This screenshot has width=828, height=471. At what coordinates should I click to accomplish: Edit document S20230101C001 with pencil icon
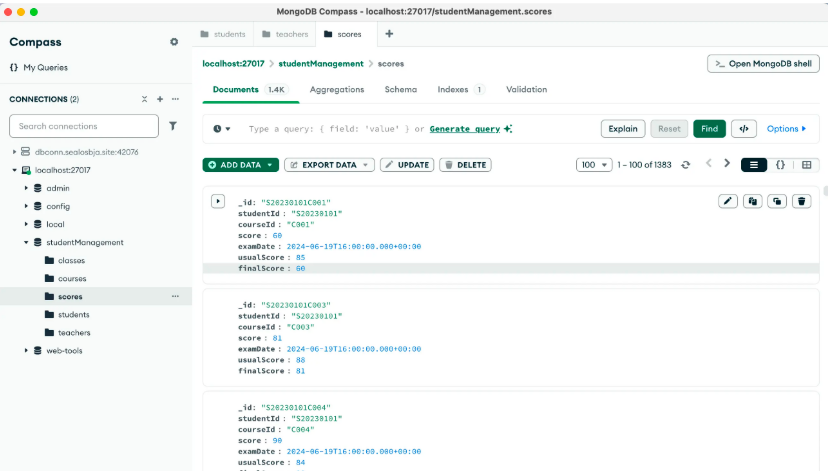pyautogui.click(x=728, y=201)
